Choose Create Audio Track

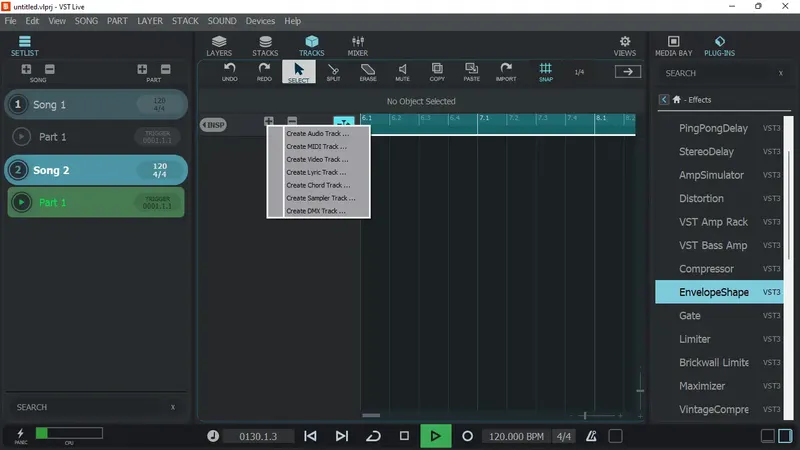tap(318, 134)
